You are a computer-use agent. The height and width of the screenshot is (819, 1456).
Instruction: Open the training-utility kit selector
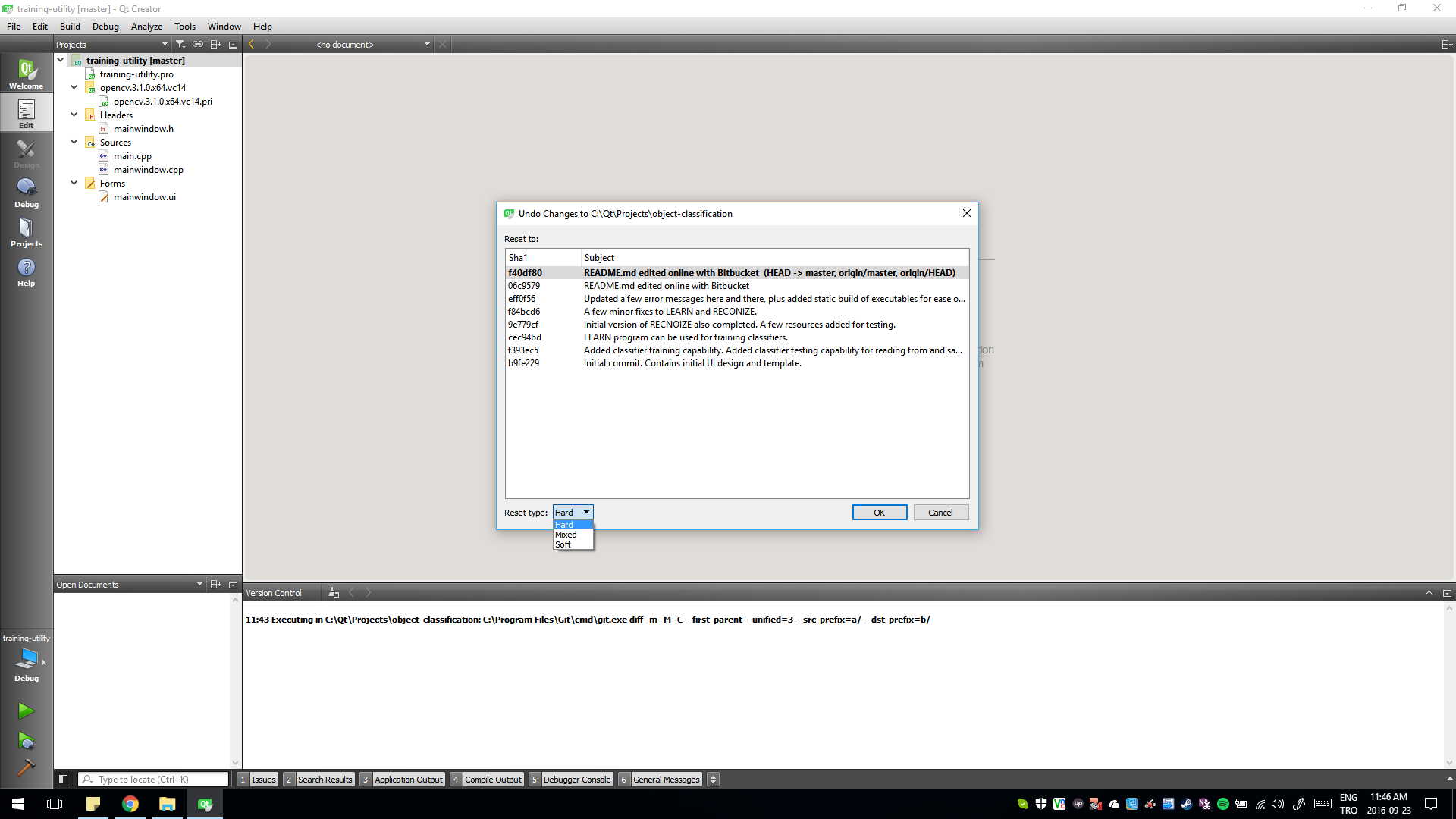27,657
